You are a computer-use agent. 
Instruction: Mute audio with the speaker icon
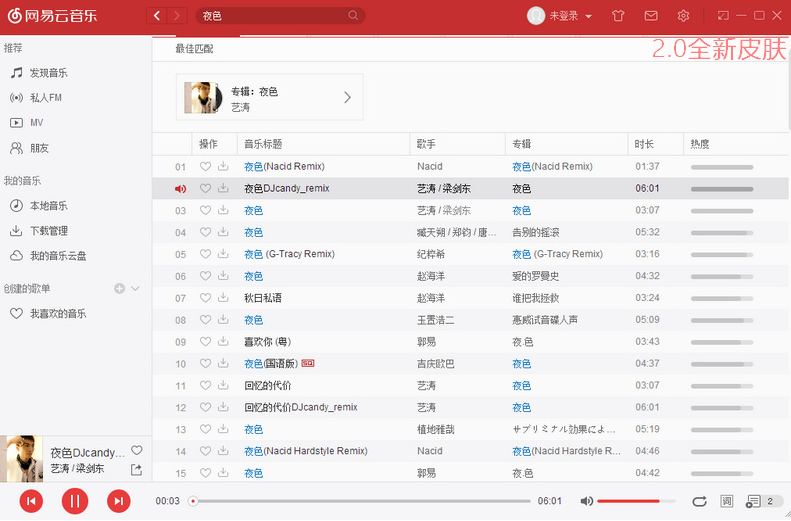tap(587, 501)
